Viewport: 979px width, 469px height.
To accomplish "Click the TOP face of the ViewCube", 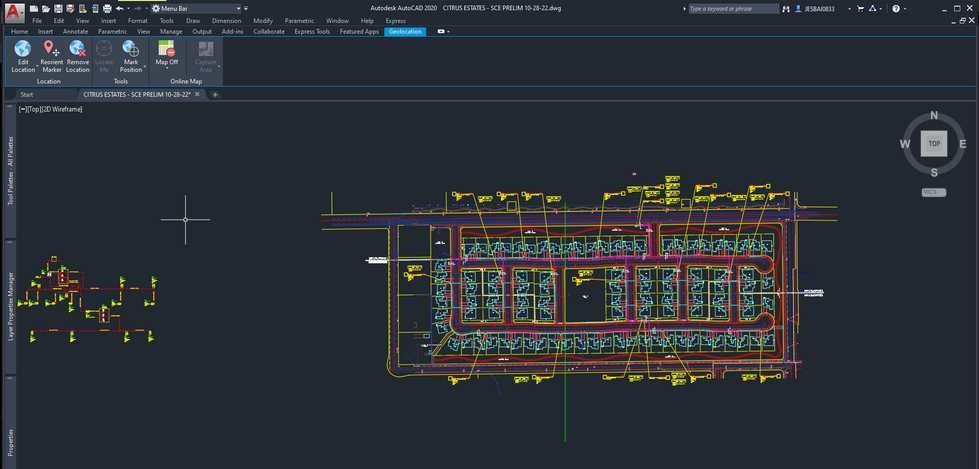I will (934, 144).
